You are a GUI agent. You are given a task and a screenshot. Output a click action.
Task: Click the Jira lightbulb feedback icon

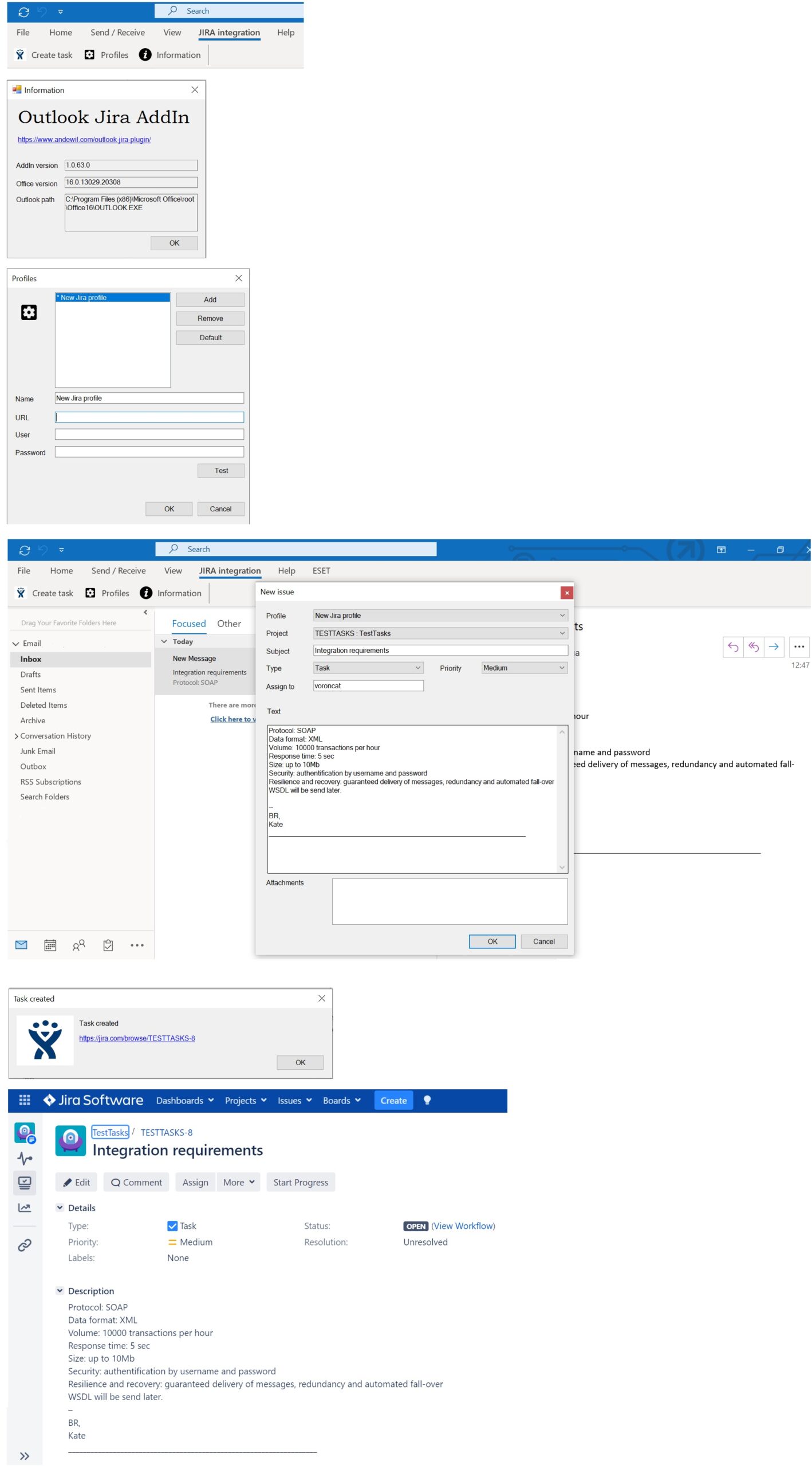(x=427, y=1100)
